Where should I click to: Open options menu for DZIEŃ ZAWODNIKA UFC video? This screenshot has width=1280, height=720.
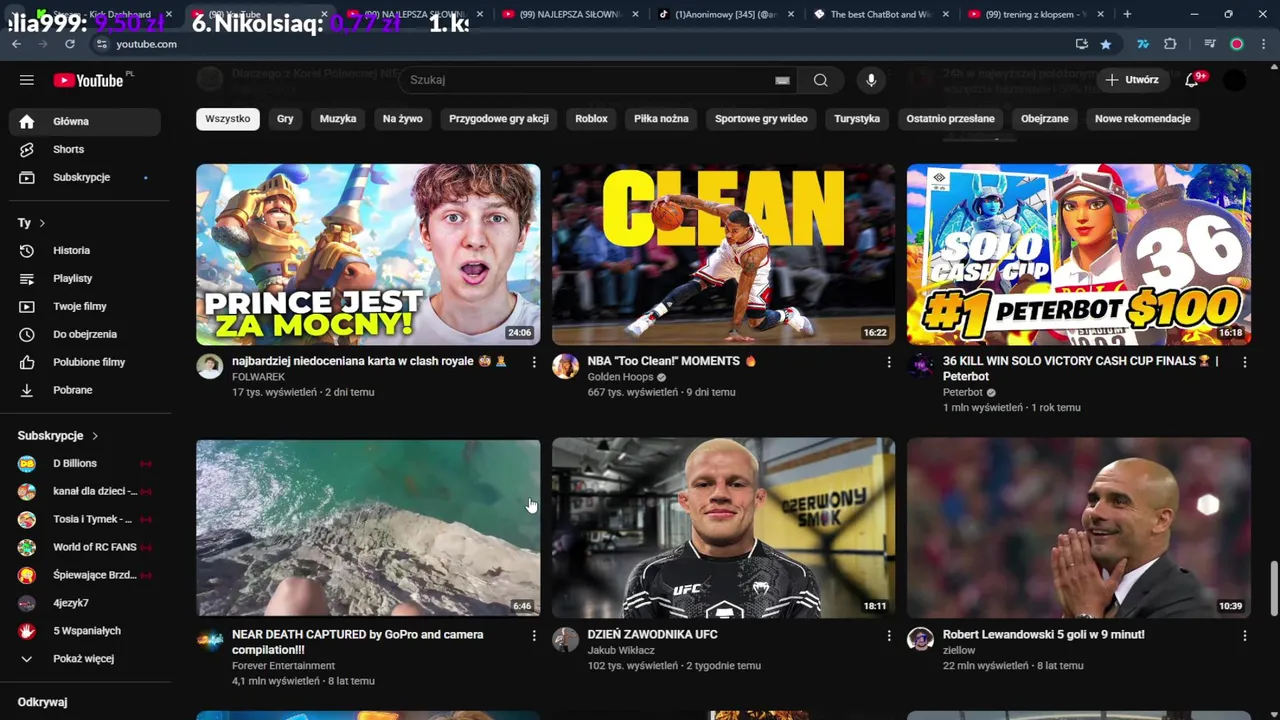[888, 635]
